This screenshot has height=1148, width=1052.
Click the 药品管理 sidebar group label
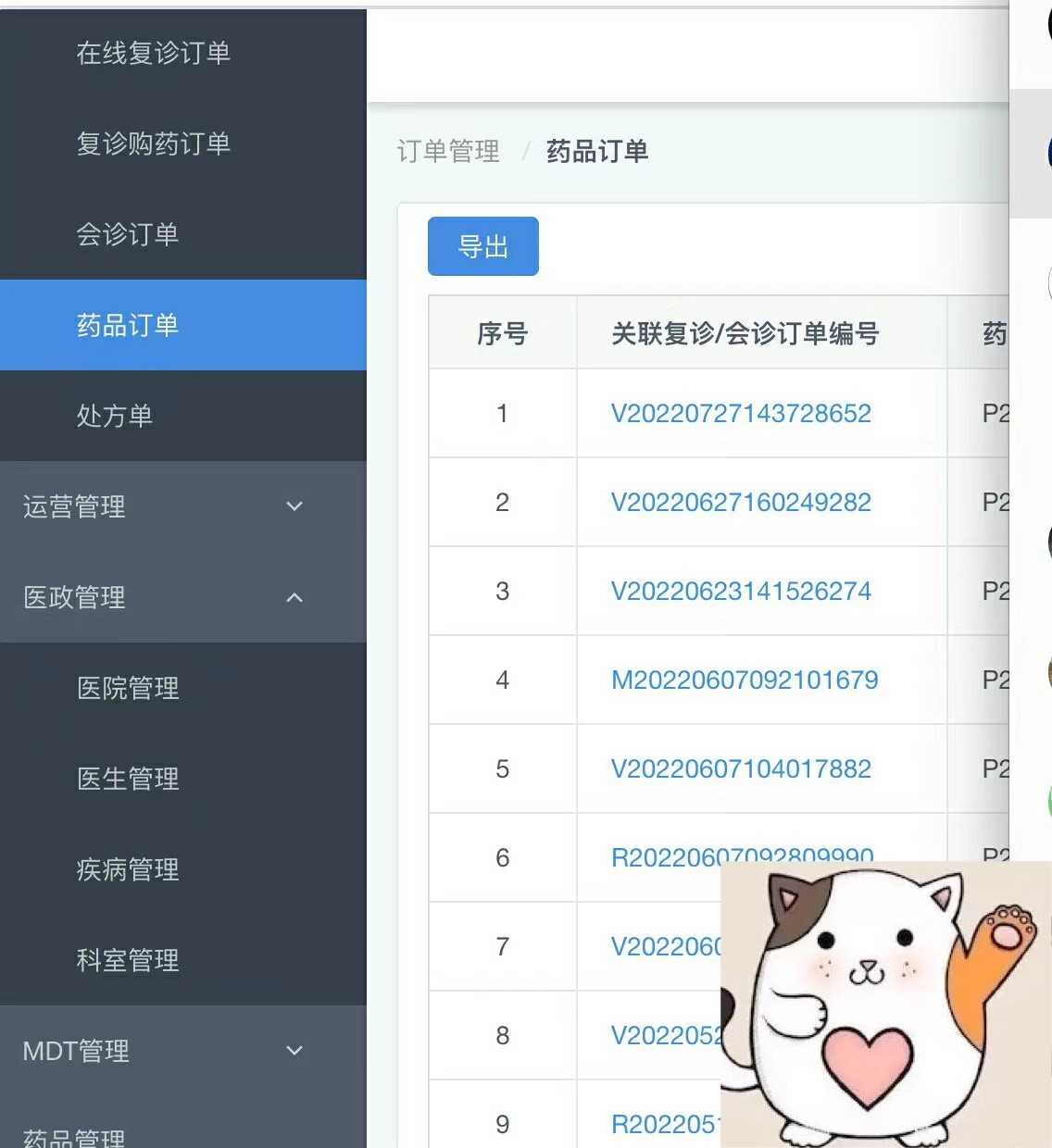pyautogui.click(x=74, y=1137)
